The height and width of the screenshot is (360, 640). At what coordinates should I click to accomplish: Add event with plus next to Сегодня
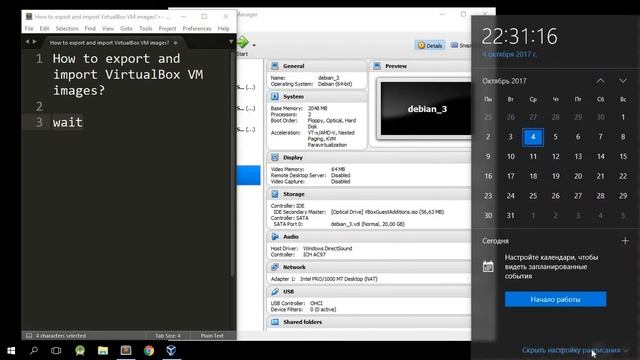[625, 241]
